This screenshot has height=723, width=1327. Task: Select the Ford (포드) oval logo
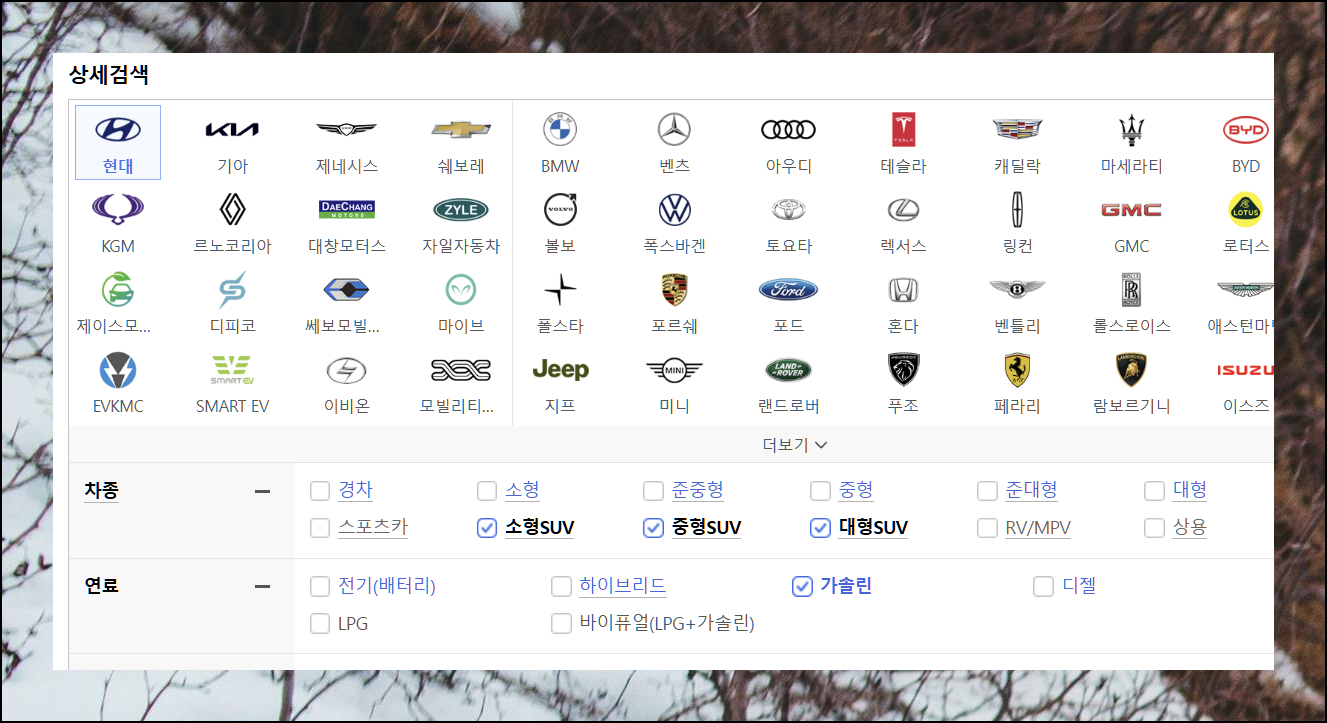788,289
